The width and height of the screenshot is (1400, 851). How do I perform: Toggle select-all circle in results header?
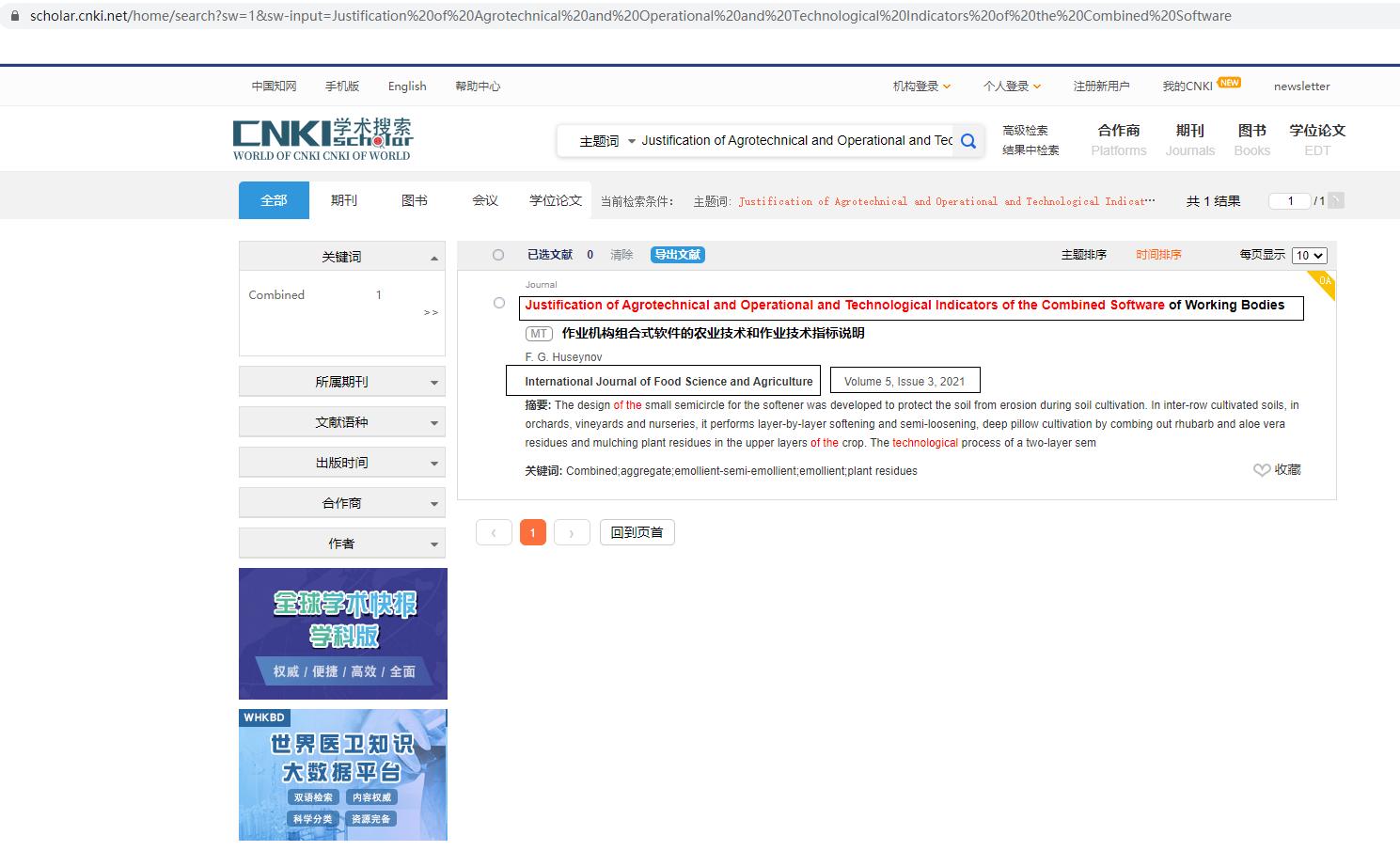[498, 255]
